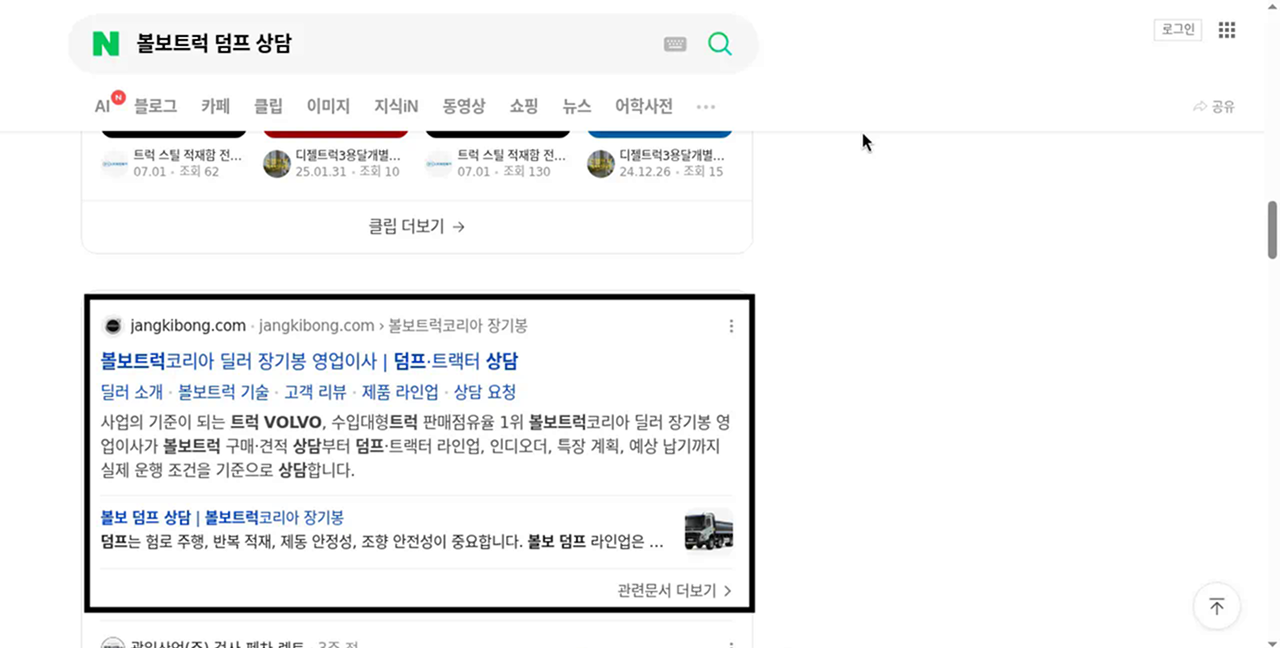Switch to the 카페 tab
The width and height of the screenshot is (1280, 648).
tap(215, 106)
